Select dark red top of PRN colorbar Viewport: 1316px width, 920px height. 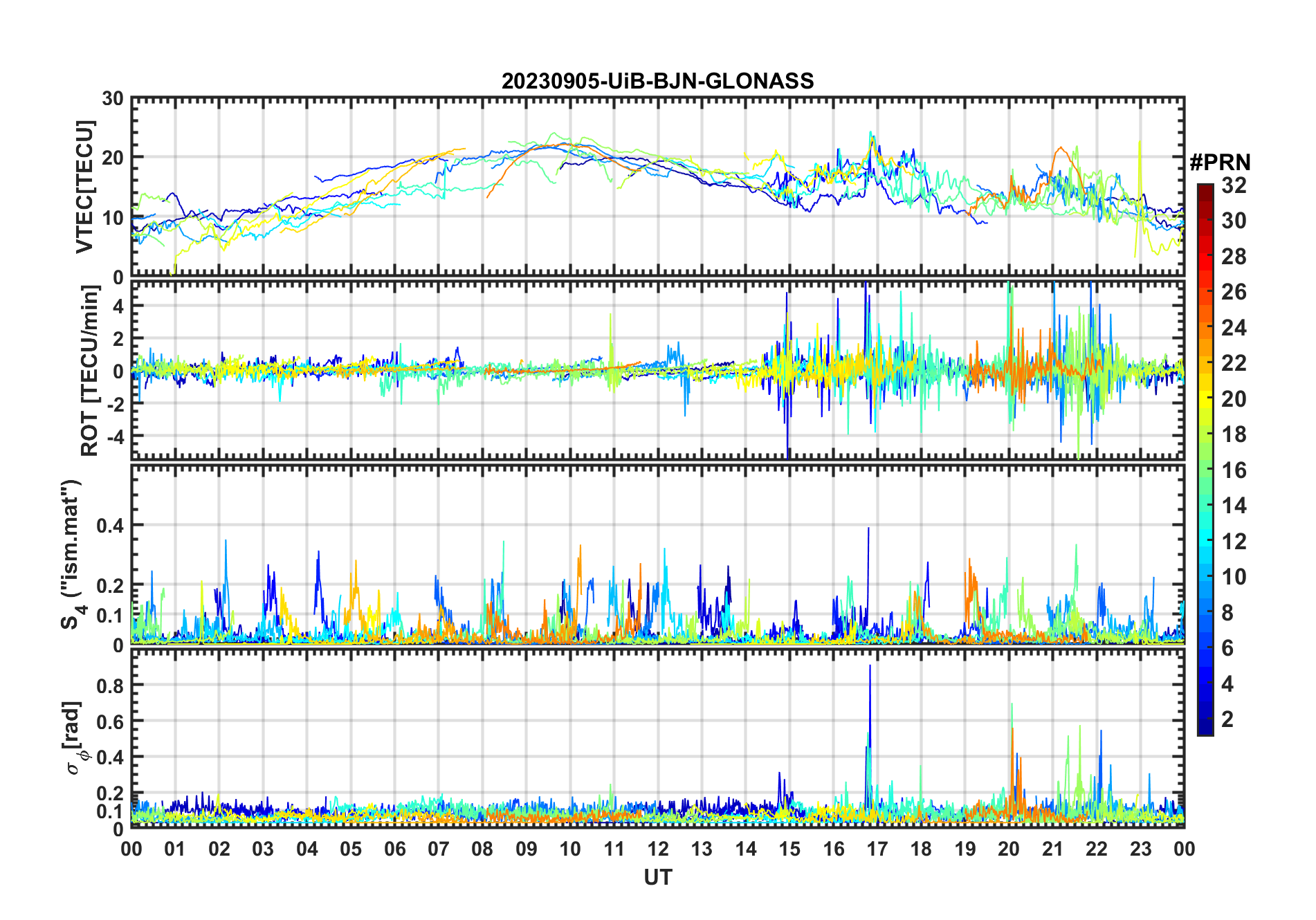pos(1205,189)
